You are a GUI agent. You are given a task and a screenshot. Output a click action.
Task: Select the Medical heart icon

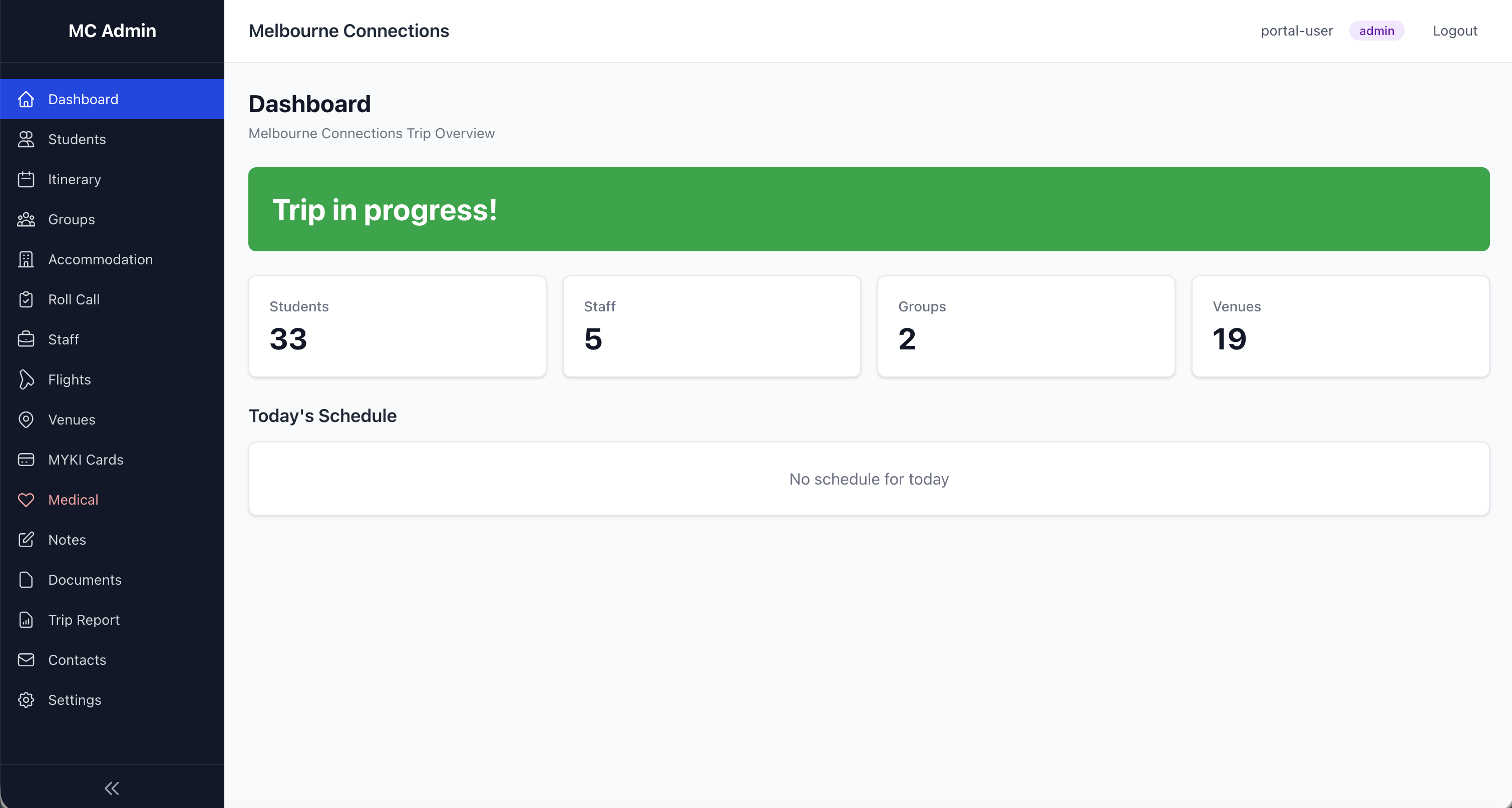(x=27, y=499)
